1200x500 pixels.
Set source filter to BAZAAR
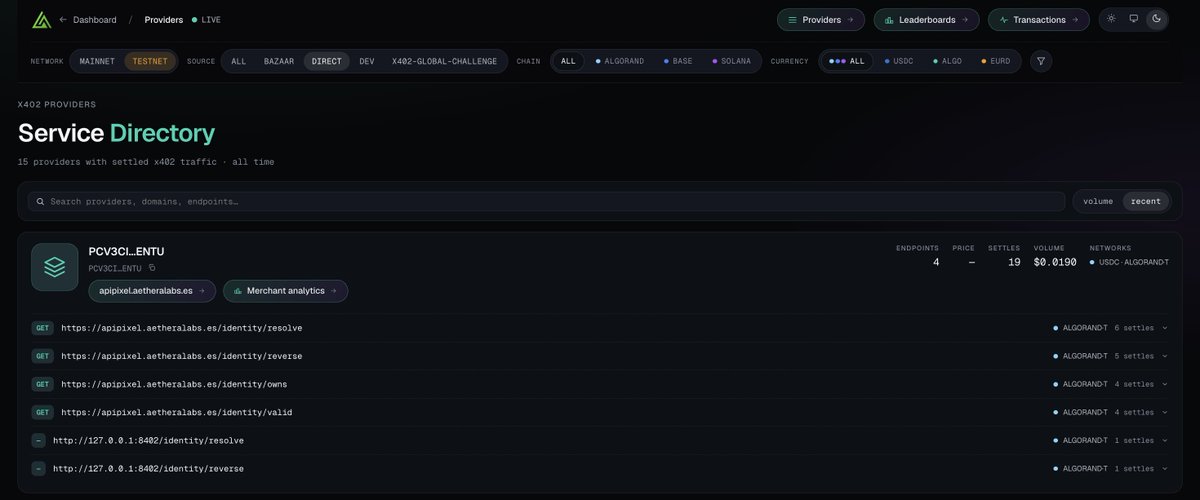(x=278, y=61)
